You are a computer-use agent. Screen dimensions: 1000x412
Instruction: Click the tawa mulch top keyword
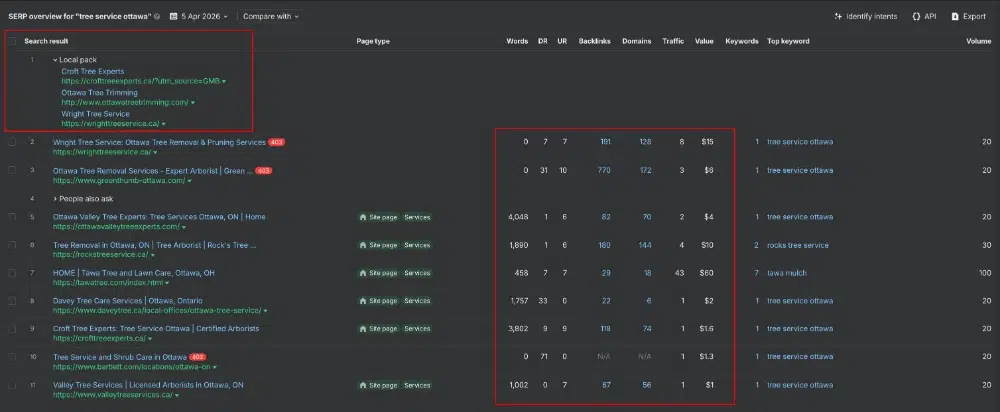[787, 274]
